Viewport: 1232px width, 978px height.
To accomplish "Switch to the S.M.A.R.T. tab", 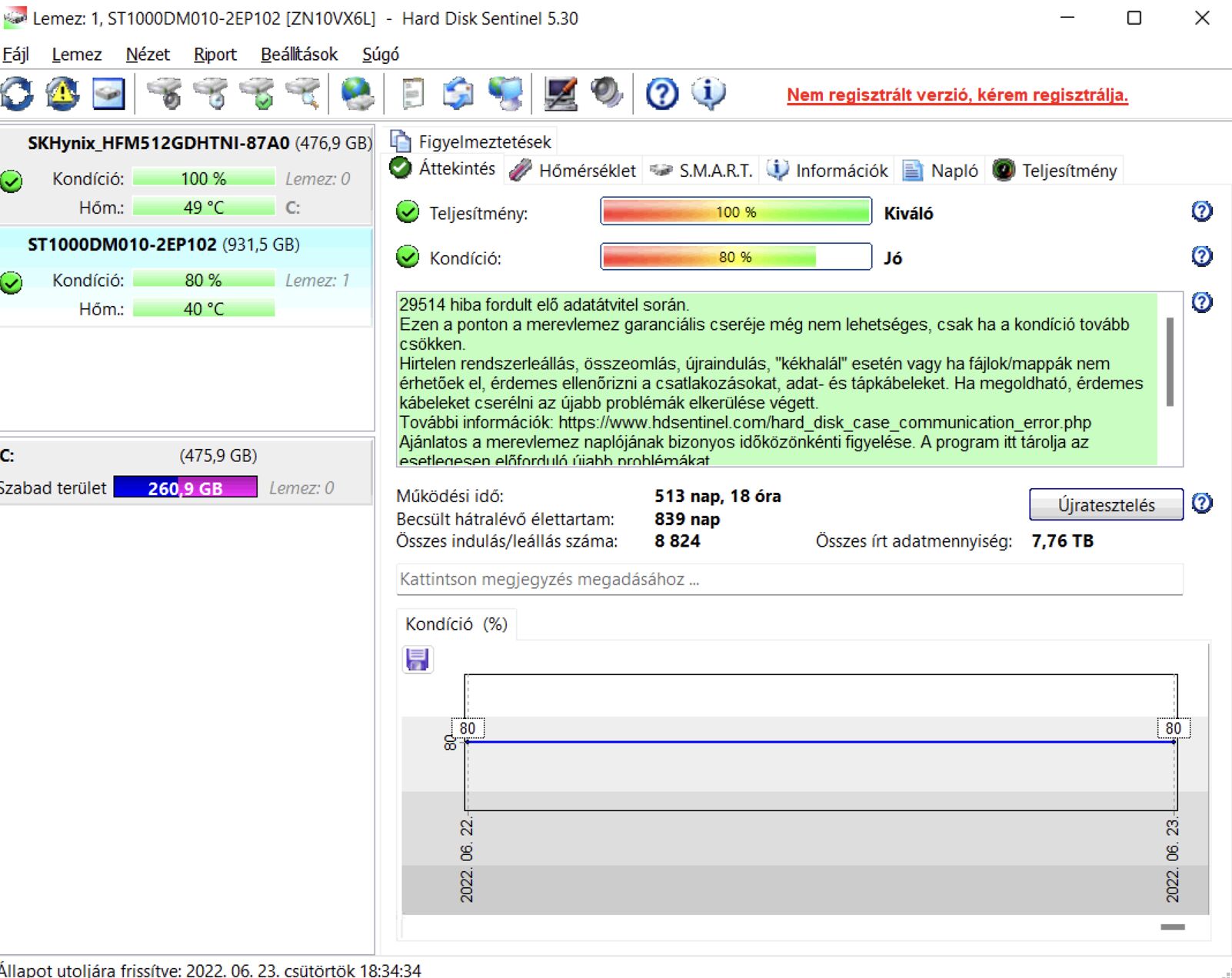I will pyautogui.click(x=701, y=171).
